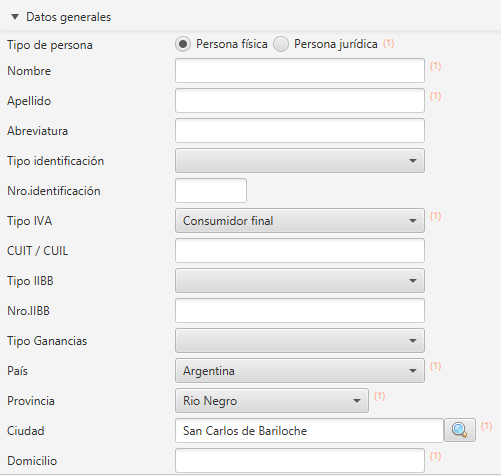This screenshot has width=501, height=476.
Task: Select the Persona física radio button
Action: (x=183, y=44)
